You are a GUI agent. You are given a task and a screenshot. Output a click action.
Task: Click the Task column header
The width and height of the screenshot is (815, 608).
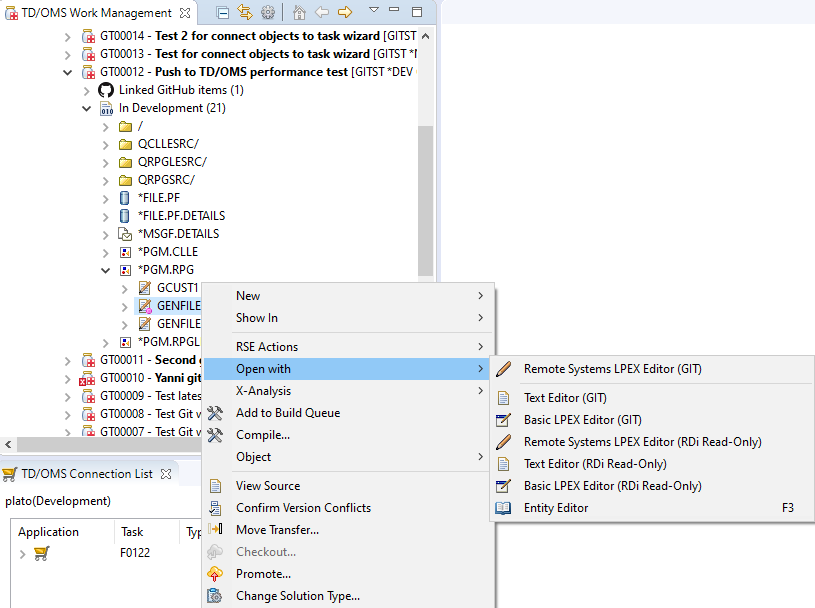coord(132,532)
